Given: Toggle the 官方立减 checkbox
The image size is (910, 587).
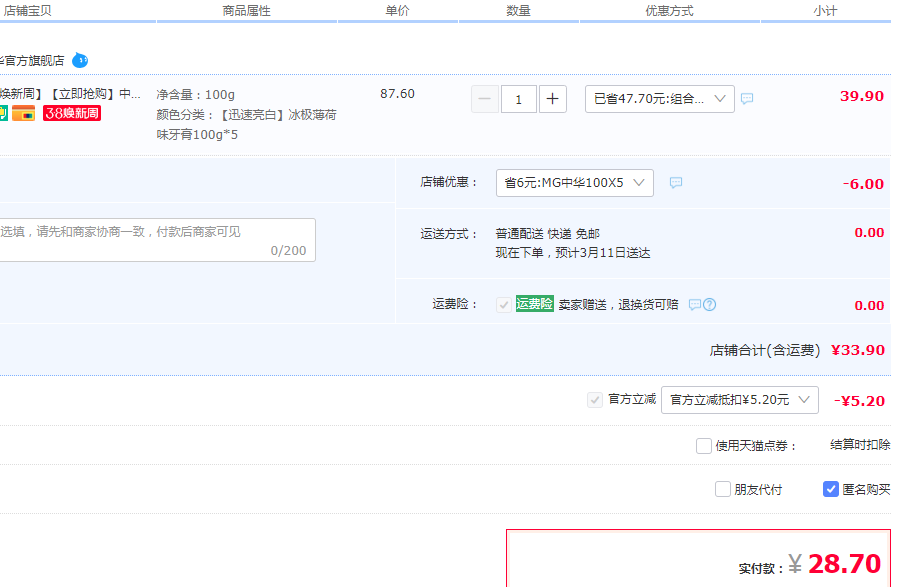Looking at the screenshot, I should 595,400.
